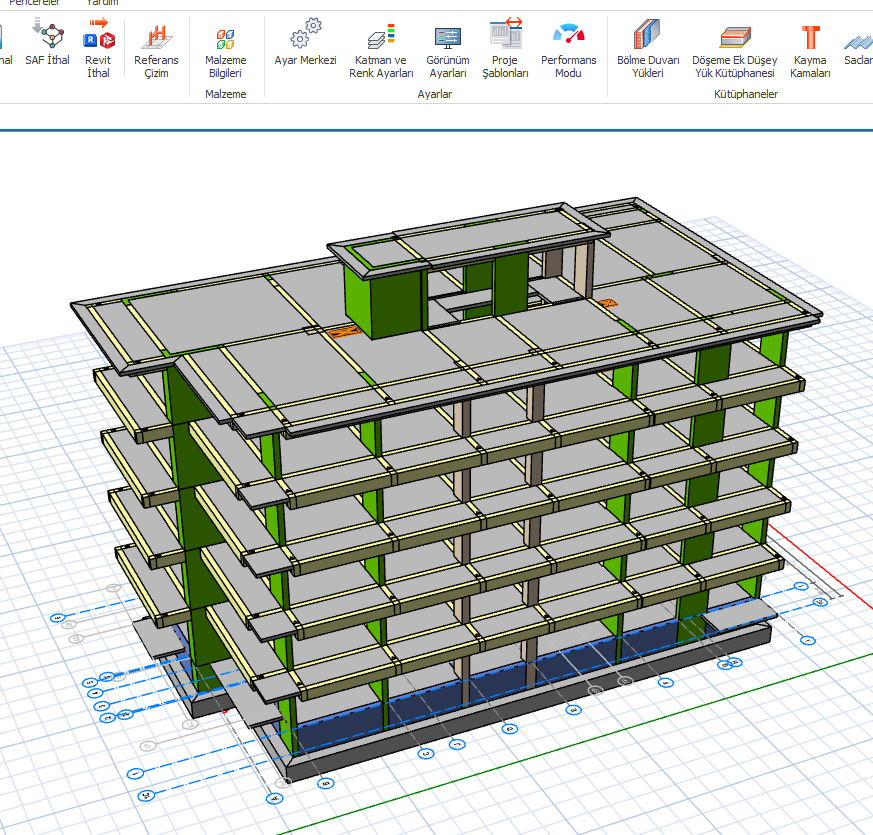The image size is (873, 835).
Task: Open the Ayar Merkezi settings center
Action: coord(305,37)
